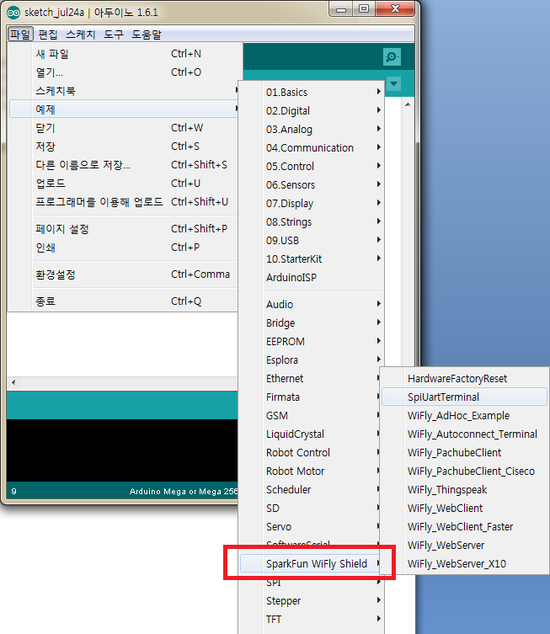Open the Serial Monitor magnifier icon
This screenshot has width=550, height=634.
[391, 57]
